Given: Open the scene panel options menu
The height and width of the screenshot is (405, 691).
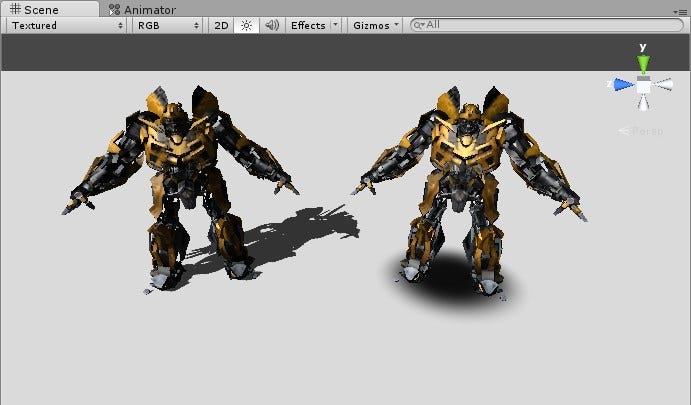Looking at the screenshot, I should pyautogui.click(x=680, y=12).
